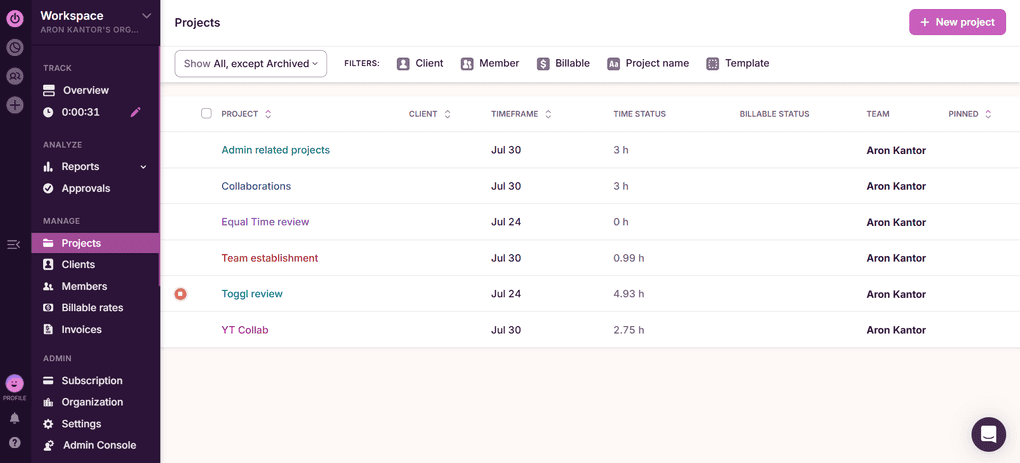Expand the Workspace switcher chevron
This screenshot has width=1020, height=463.
pos(146,16)
